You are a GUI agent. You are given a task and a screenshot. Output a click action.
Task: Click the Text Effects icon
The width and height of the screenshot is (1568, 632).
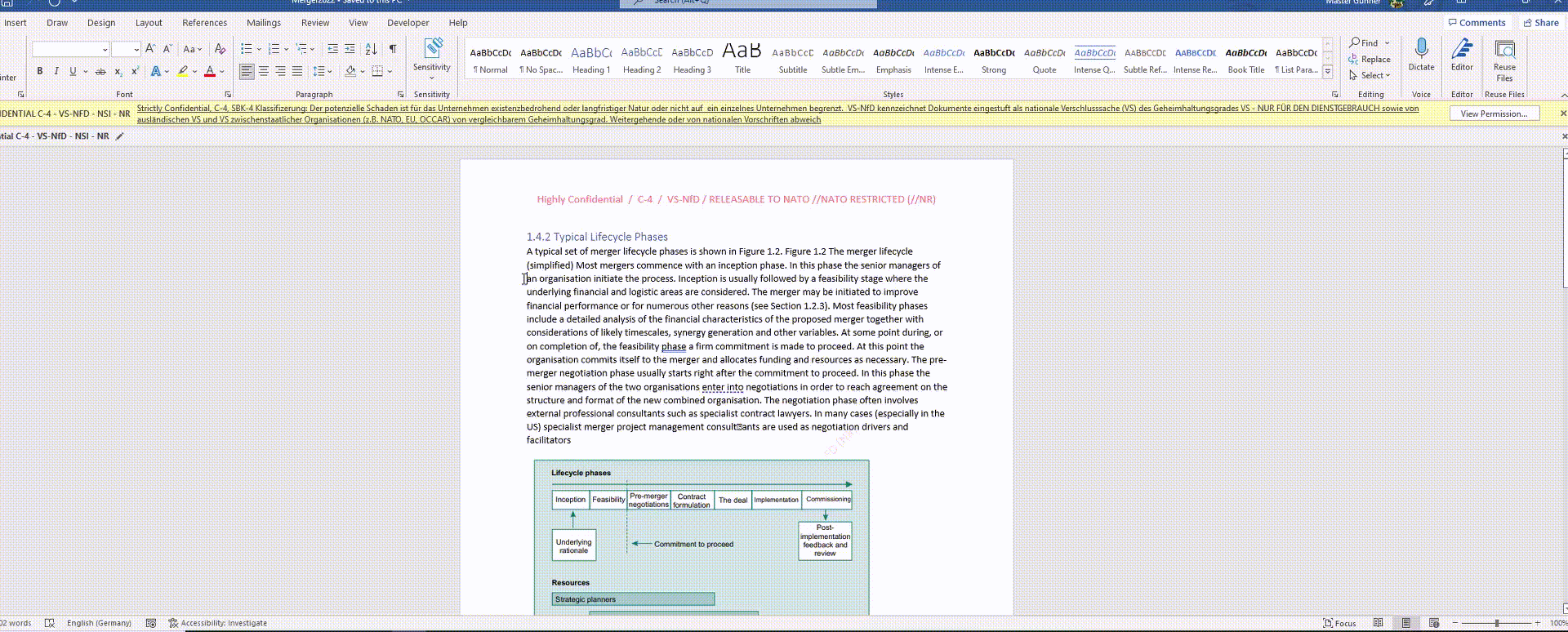(x=155, y=72)
